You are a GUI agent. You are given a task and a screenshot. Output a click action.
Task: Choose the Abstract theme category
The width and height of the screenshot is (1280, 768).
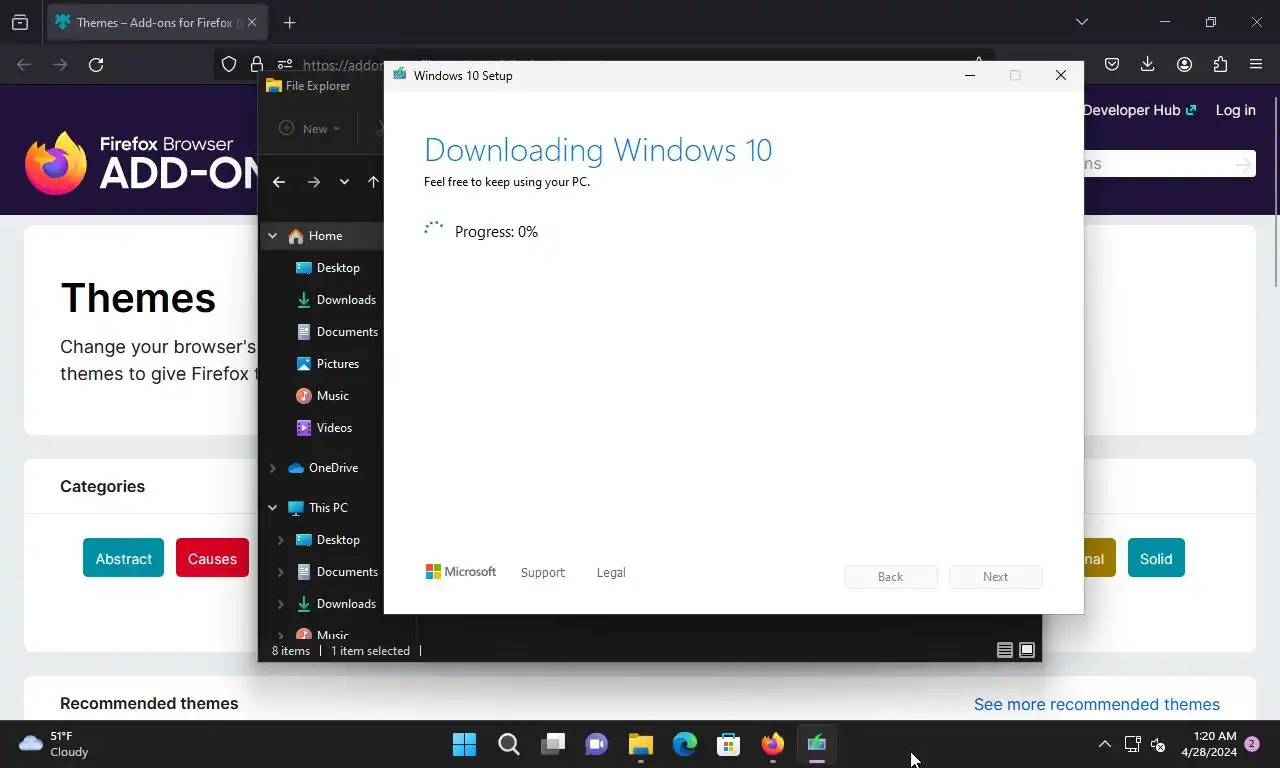pos(124,558)
